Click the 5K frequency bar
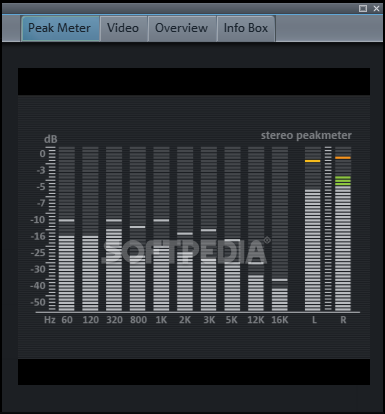This screenshot has width=385, height=414. point(232,229)
